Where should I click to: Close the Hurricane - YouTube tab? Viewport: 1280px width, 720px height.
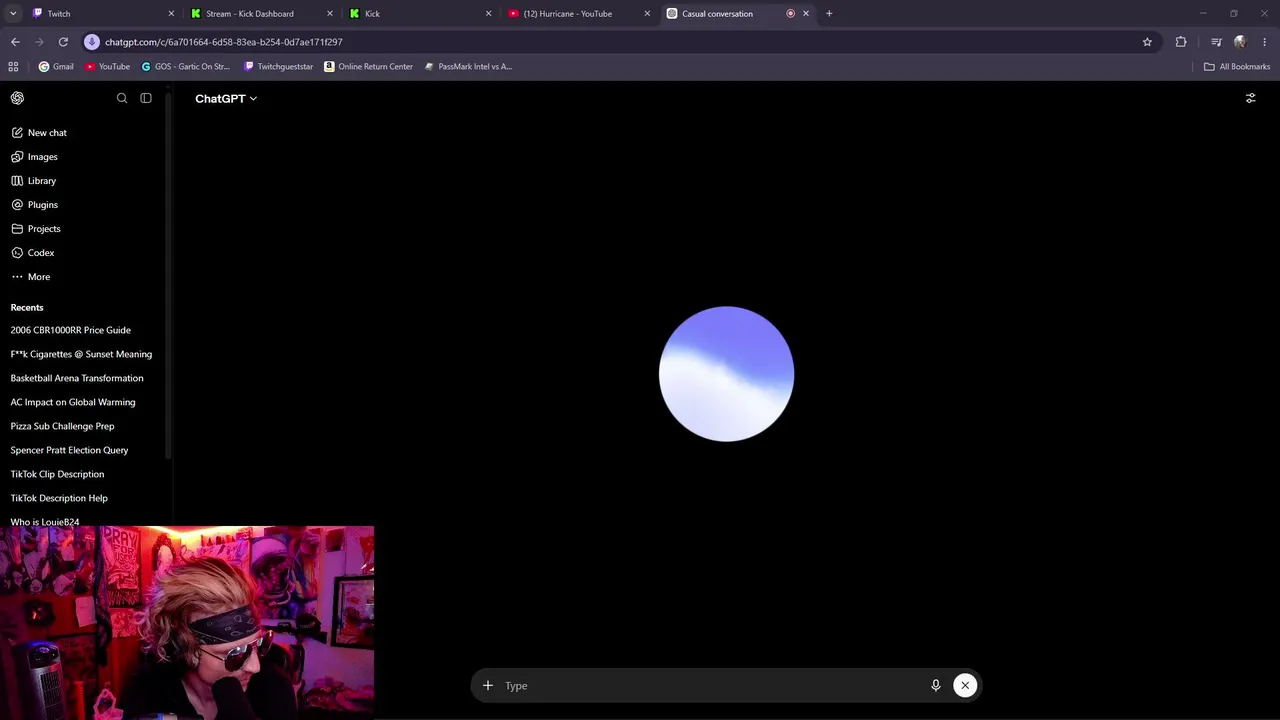pyautogui.click(x=647, y=14)
